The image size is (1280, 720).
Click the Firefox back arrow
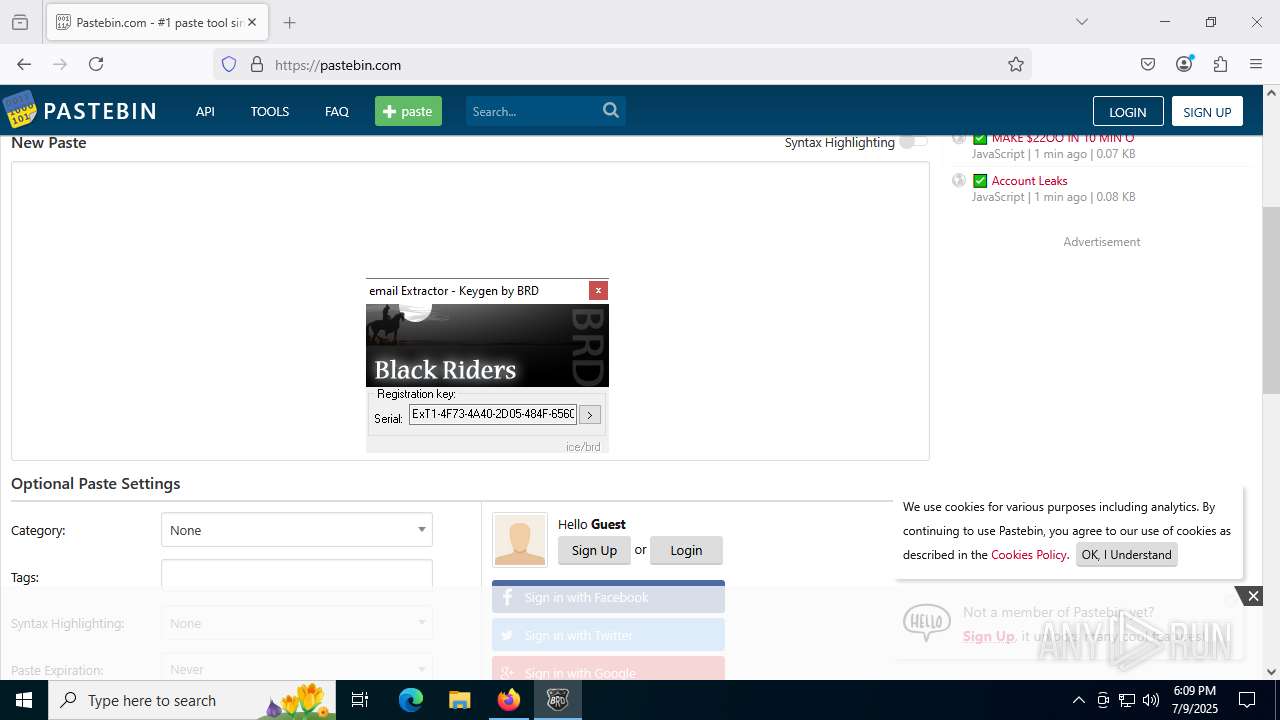(x=24, y=64)
